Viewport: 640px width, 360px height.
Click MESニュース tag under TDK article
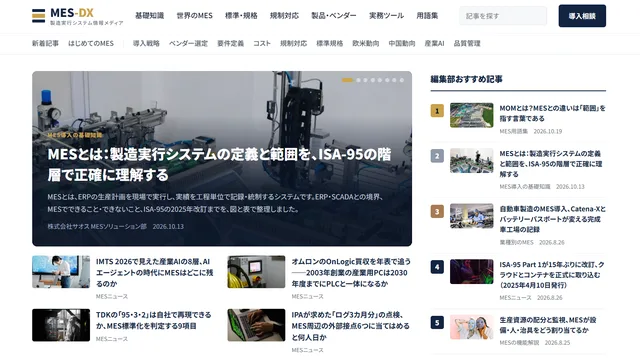point(112,339)
